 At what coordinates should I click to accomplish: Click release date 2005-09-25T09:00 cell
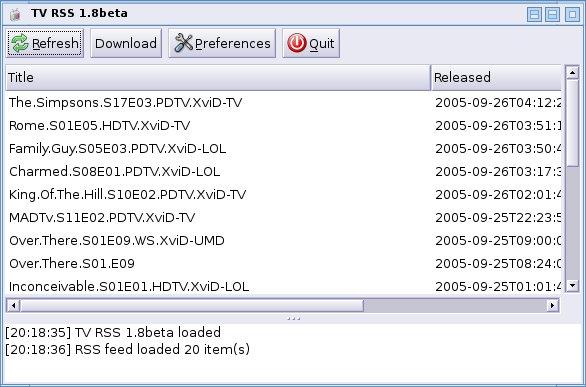pyautogui.click(x=498, y=241)
